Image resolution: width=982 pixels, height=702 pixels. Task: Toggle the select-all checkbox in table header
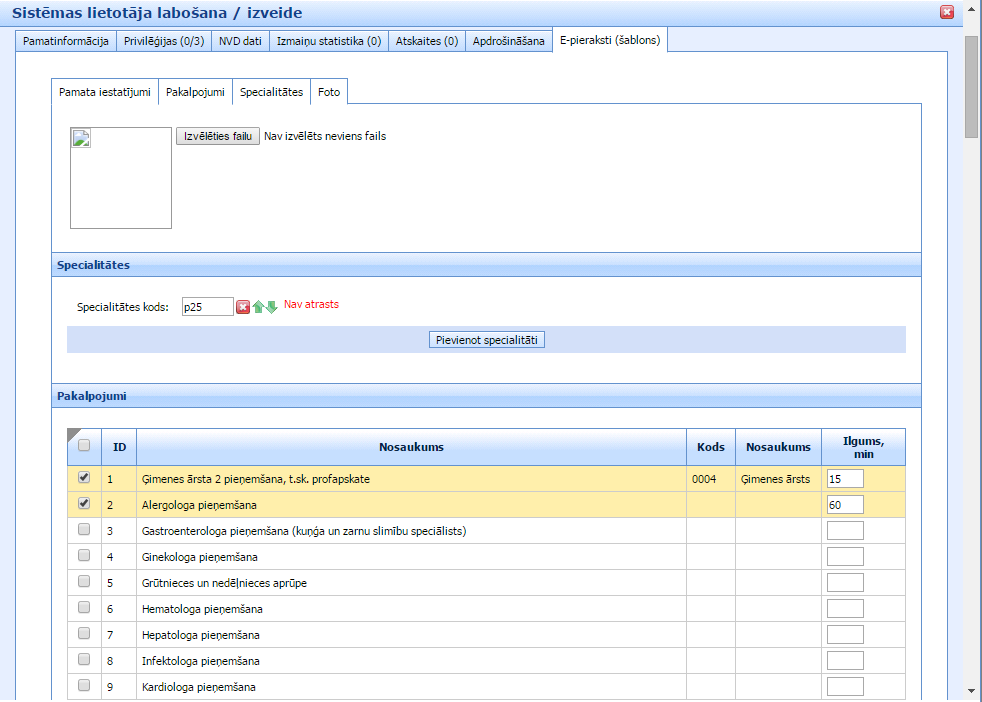84,446
